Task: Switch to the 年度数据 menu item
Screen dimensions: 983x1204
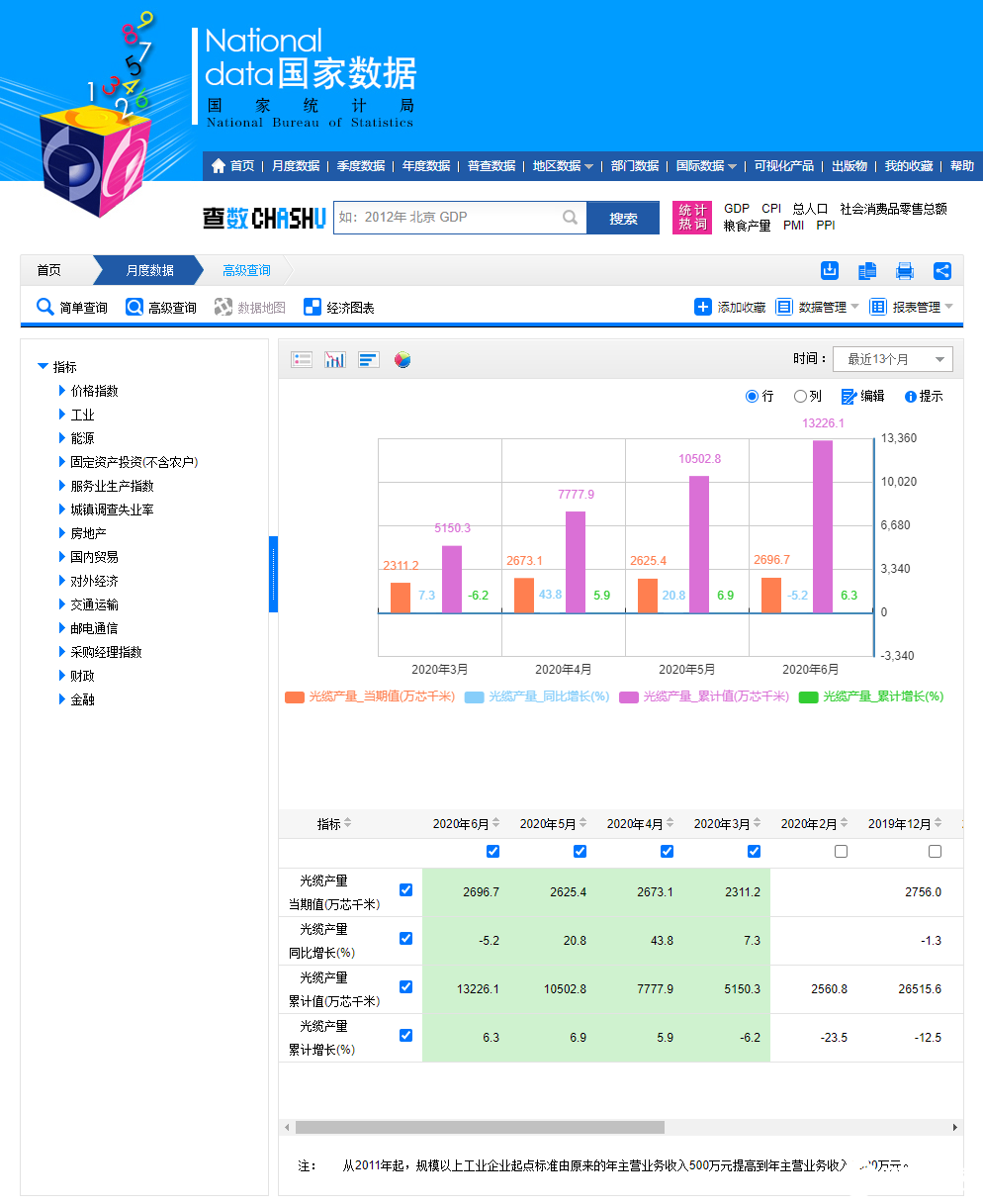Action: pyautogui.click(x=425, y=165)
